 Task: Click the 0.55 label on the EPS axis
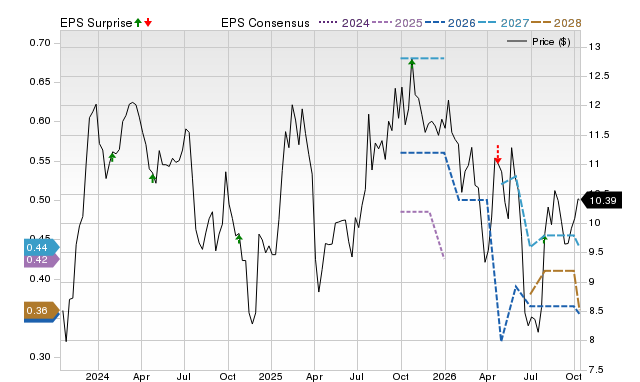click(x=40, y=161)
